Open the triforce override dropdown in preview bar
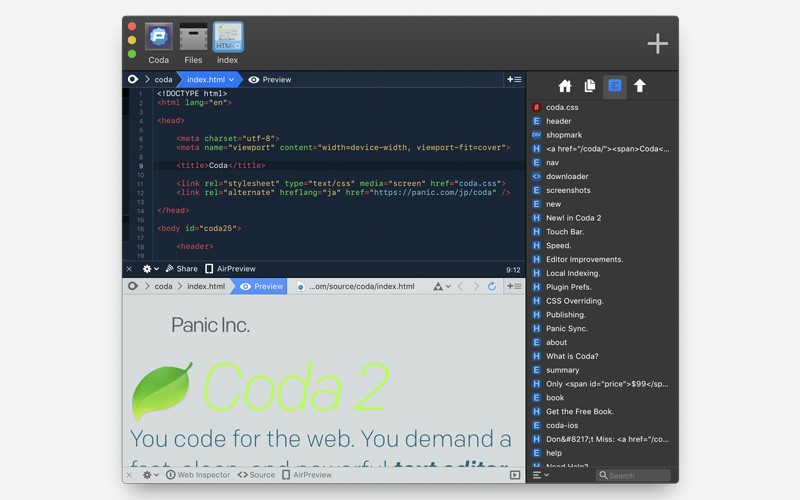The height and width of the screenshot is (500, 800). coord(442,287)
